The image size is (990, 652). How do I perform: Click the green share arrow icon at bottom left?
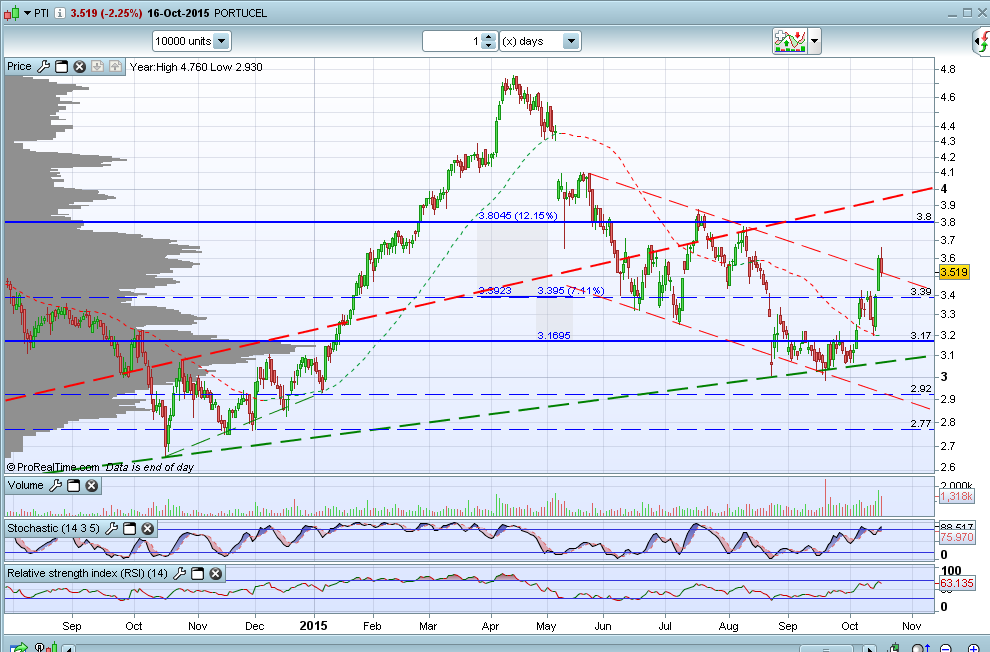tap(19, 647)
